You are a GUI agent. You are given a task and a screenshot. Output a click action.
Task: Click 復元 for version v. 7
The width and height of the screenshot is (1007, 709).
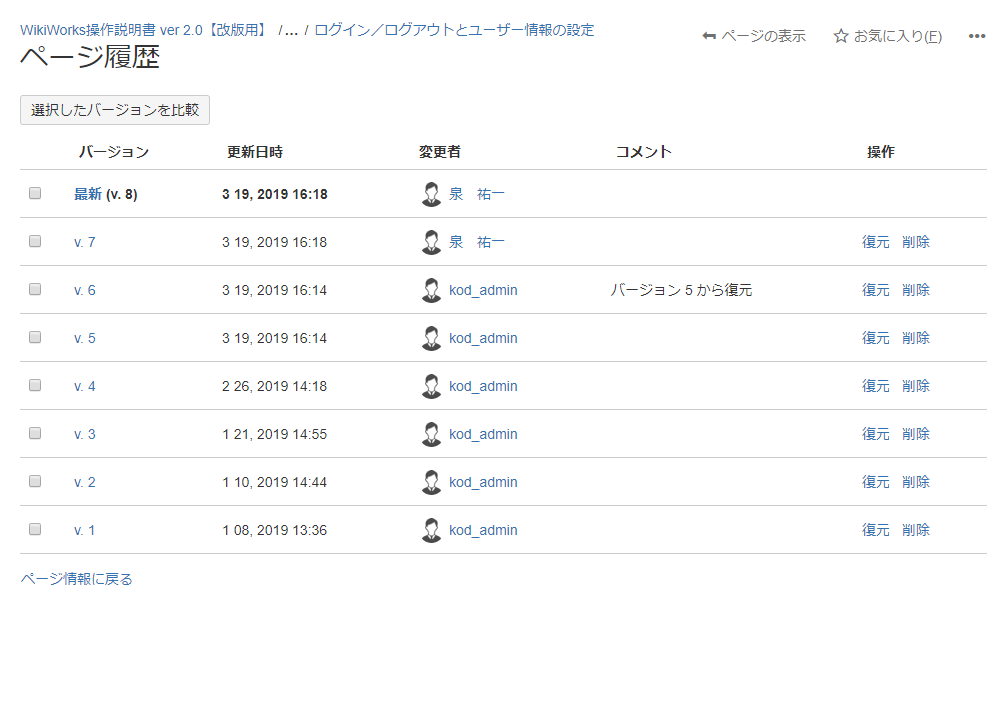click(875, 242)
